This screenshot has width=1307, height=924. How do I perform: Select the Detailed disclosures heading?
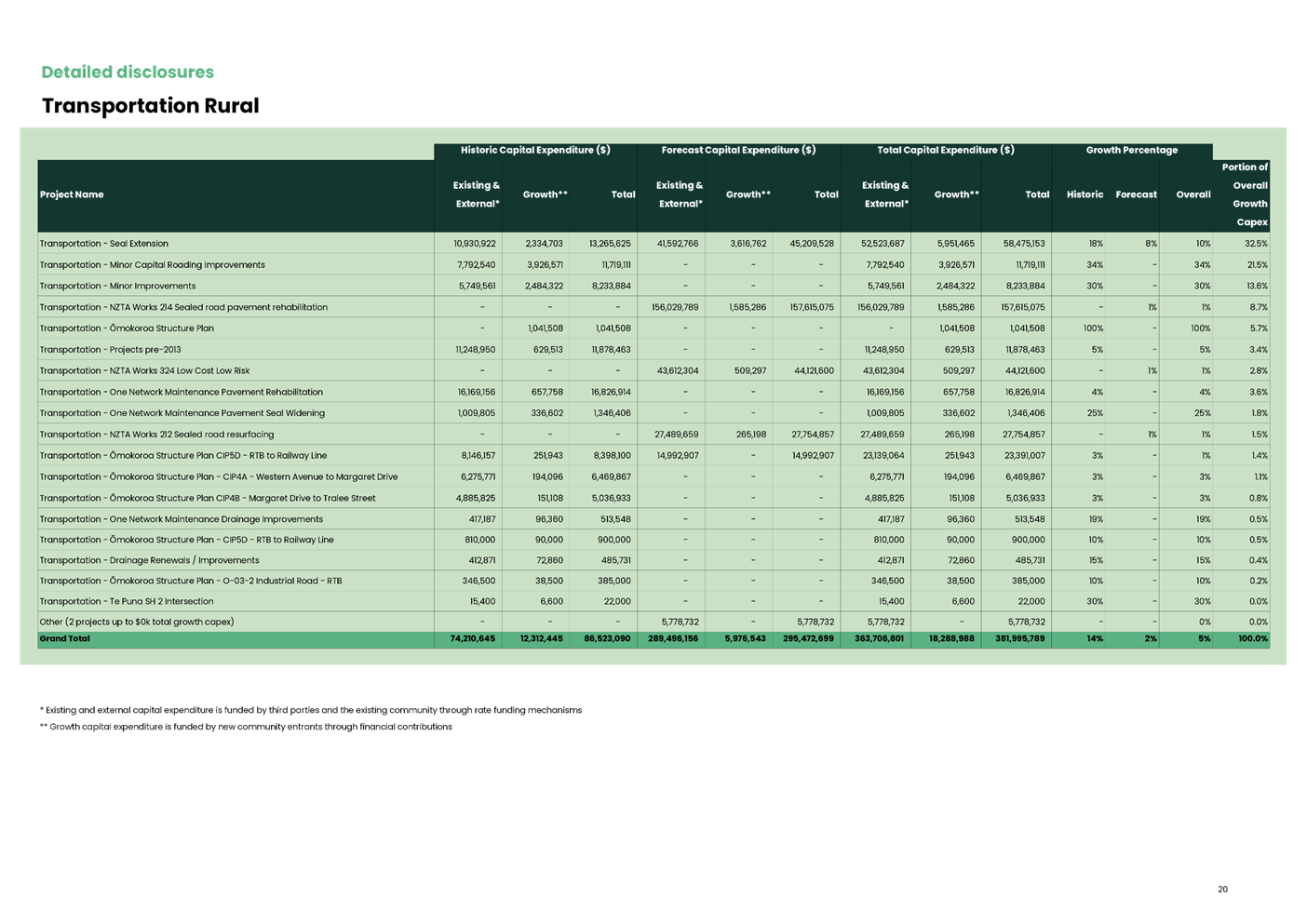pos(128,72)
